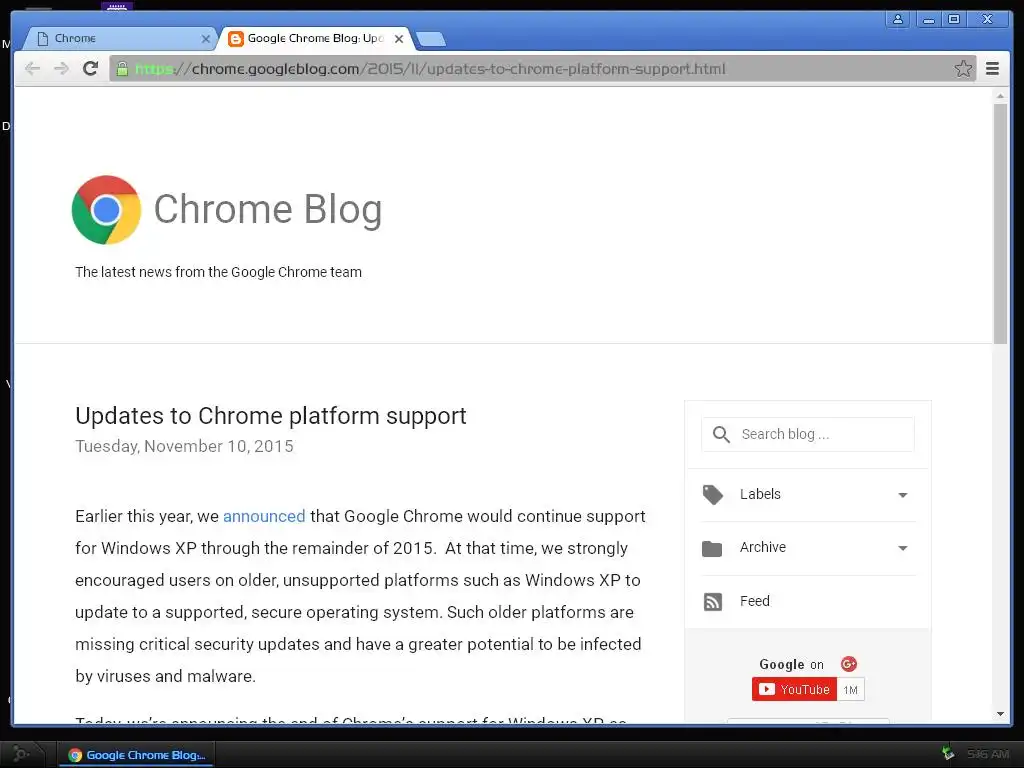Click the scrollbar down arrow

tap(1000, 714)
